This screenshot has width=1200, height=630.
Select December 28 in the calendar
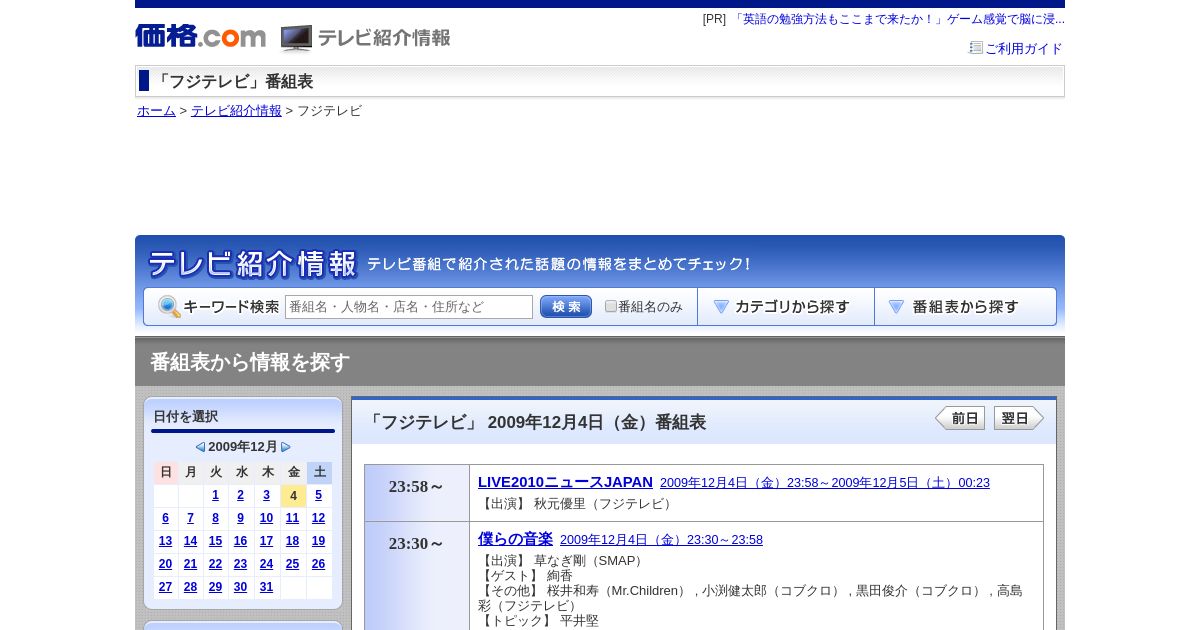tap(190, 587)
